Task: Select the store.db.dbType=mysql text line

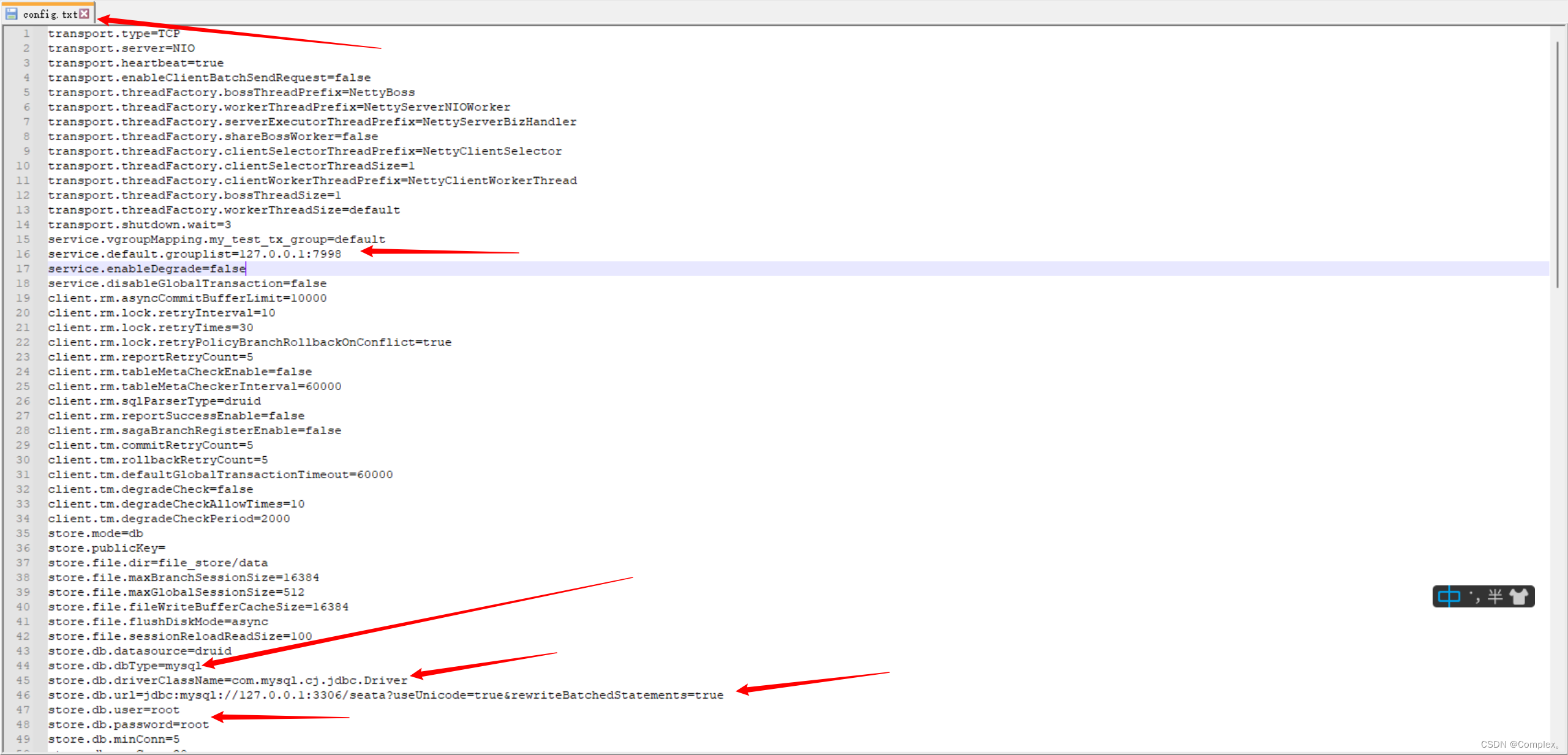Action: pos(123,666)
